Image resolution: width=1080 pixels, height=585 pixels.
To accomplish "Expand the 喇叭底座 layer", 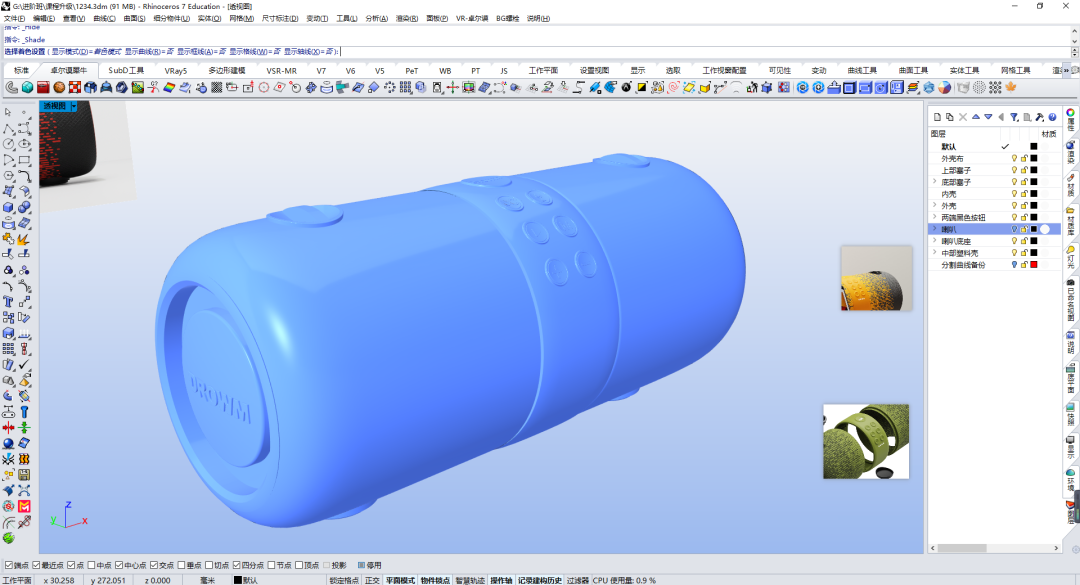I will 935,241.
